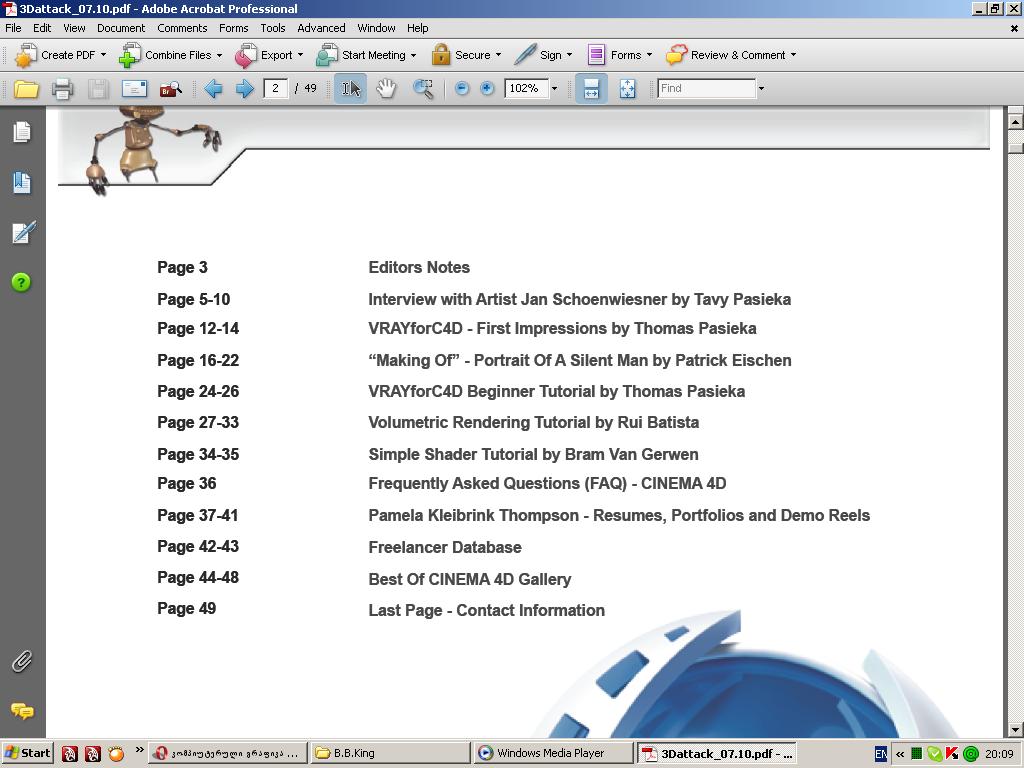Toggle the Fit Width scrolling mode
The width and height of the screenshot is (1024, 768).
pos(591,89)
